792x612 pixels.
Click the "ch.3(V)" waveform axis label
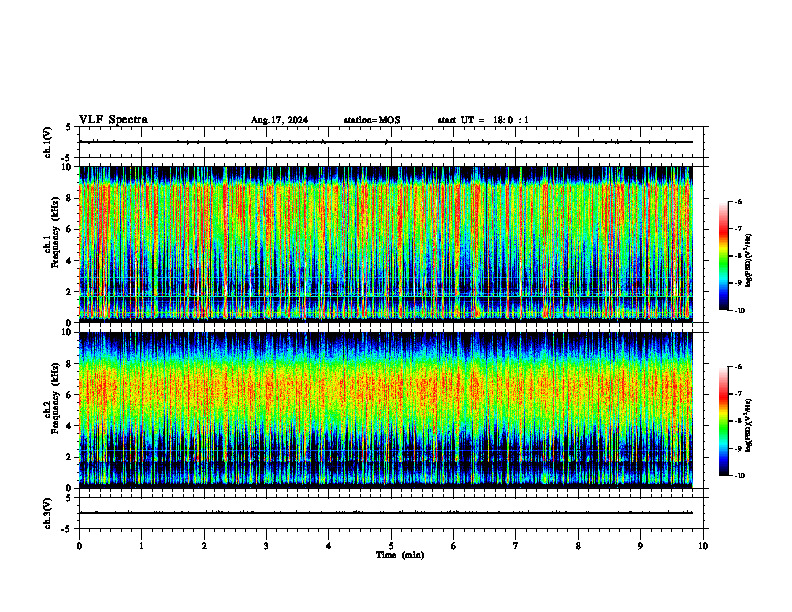point(47,513)
